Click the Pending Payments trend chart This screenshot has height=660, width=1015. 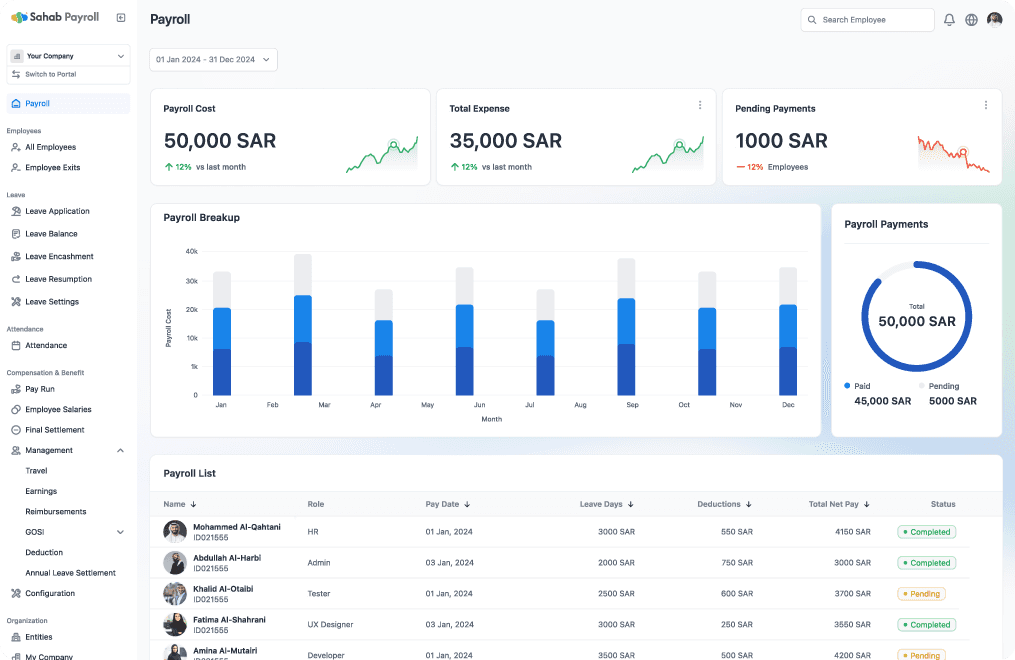pyautogui.click(x=954, y=154)
